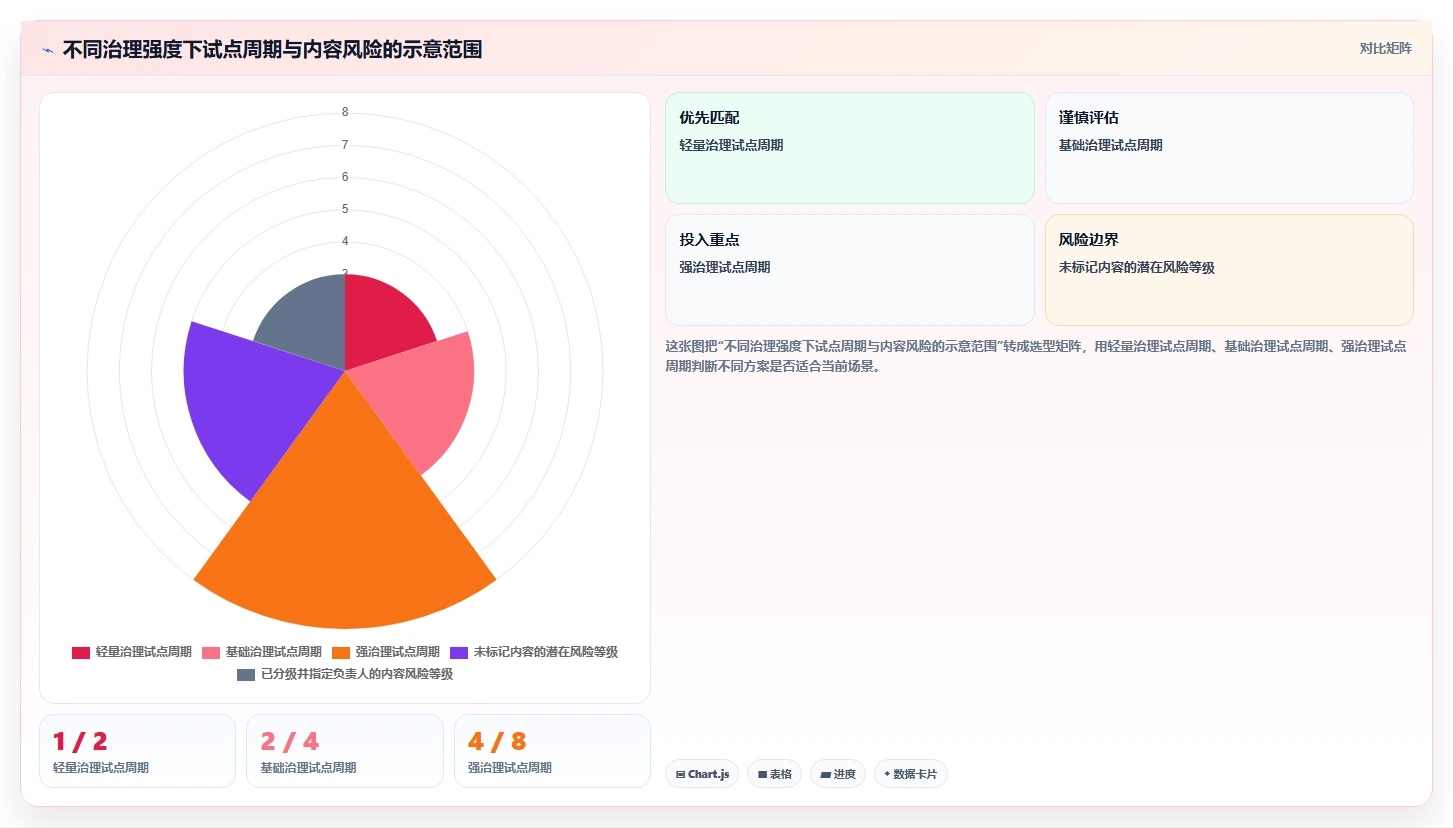This screenshot has width=1453, height=828.
Task: Hide the 已分级并指定负责人的内容风险等级 legend entry
Action: [x=345, y=674]
